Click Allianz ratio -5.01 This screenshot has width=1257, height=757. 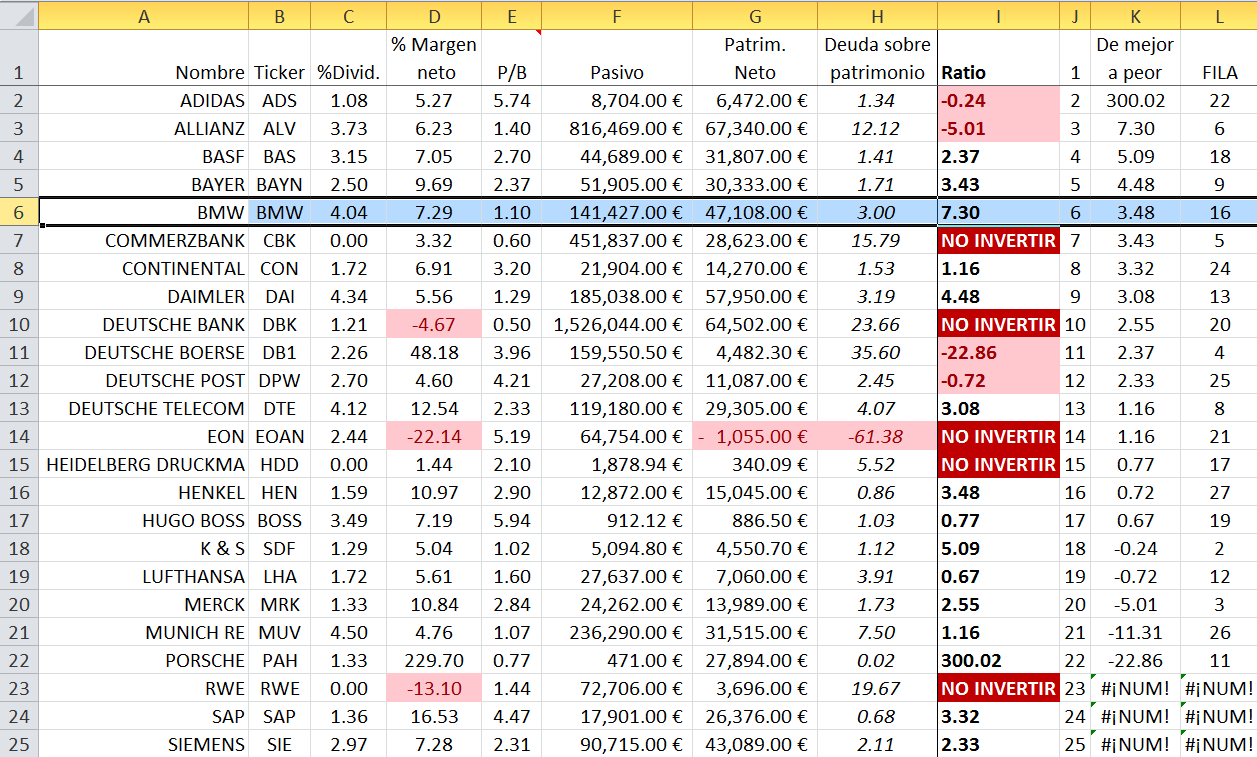998,128
